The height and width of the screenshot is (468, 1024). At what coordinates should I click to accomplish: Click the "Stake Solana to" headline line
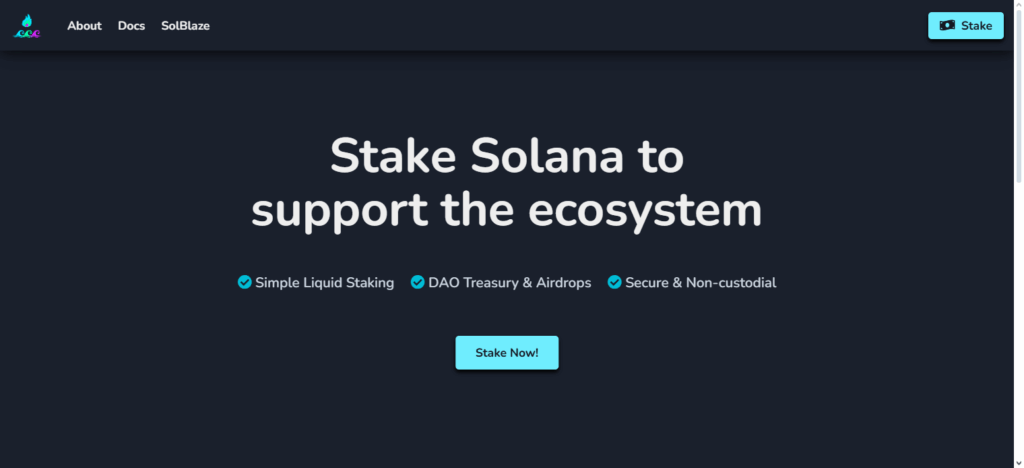point(507,157)
